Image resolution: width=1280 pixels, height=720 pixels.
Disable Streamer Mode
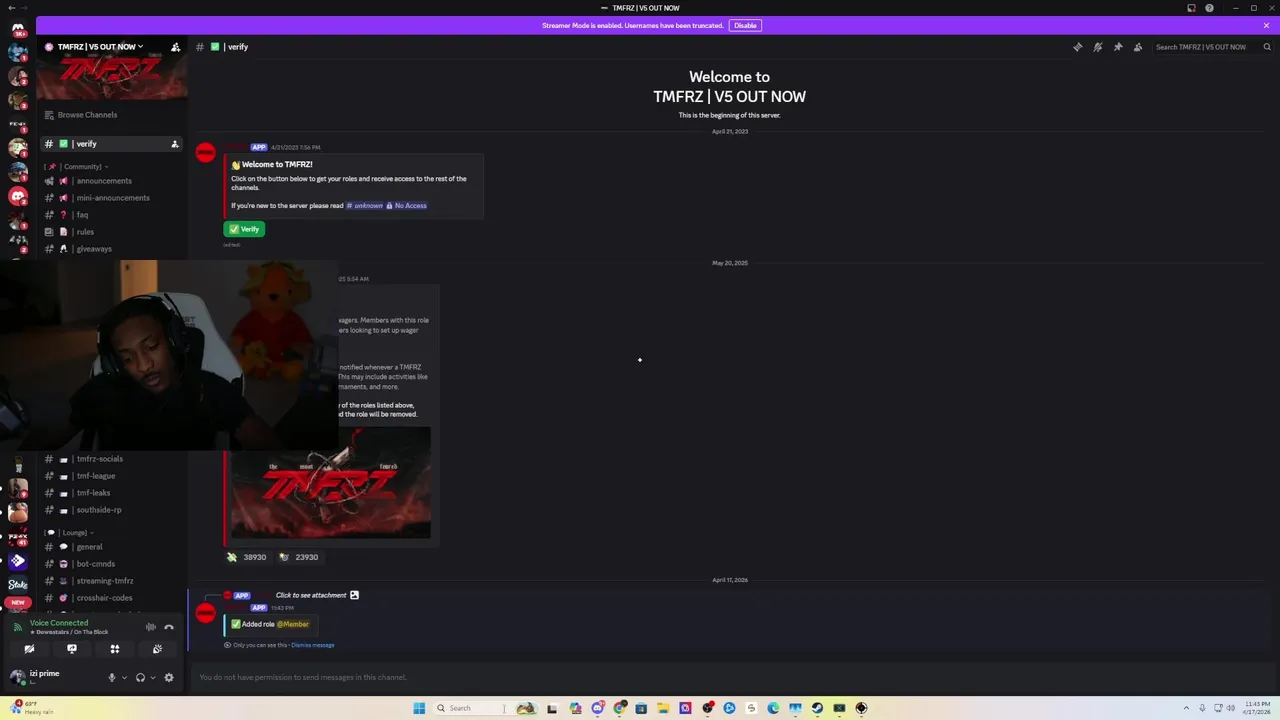pos(745,25)
